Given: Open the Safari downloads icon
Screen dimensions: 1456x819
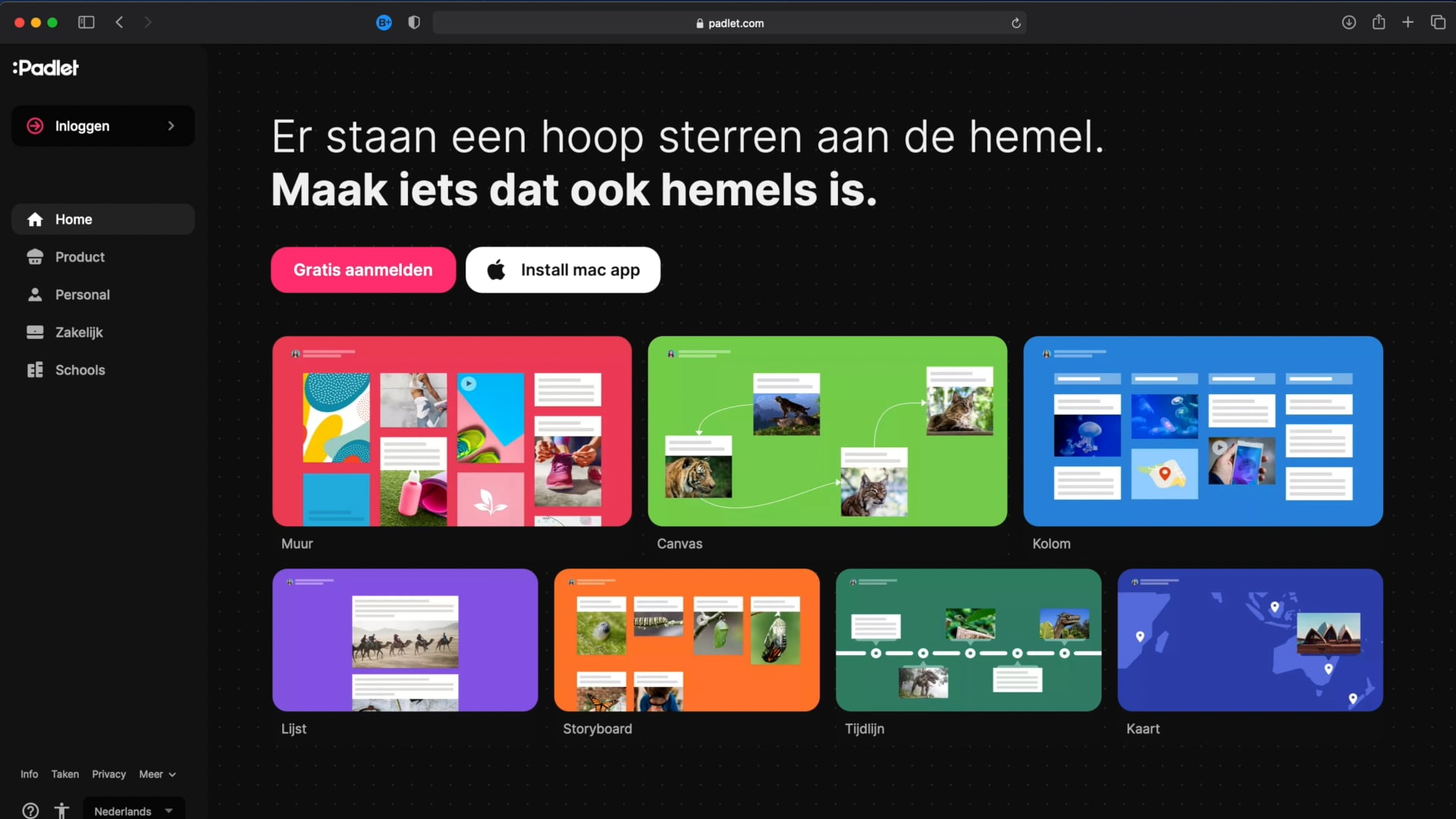Looking at the screenshot, I should pos(1349,23).
